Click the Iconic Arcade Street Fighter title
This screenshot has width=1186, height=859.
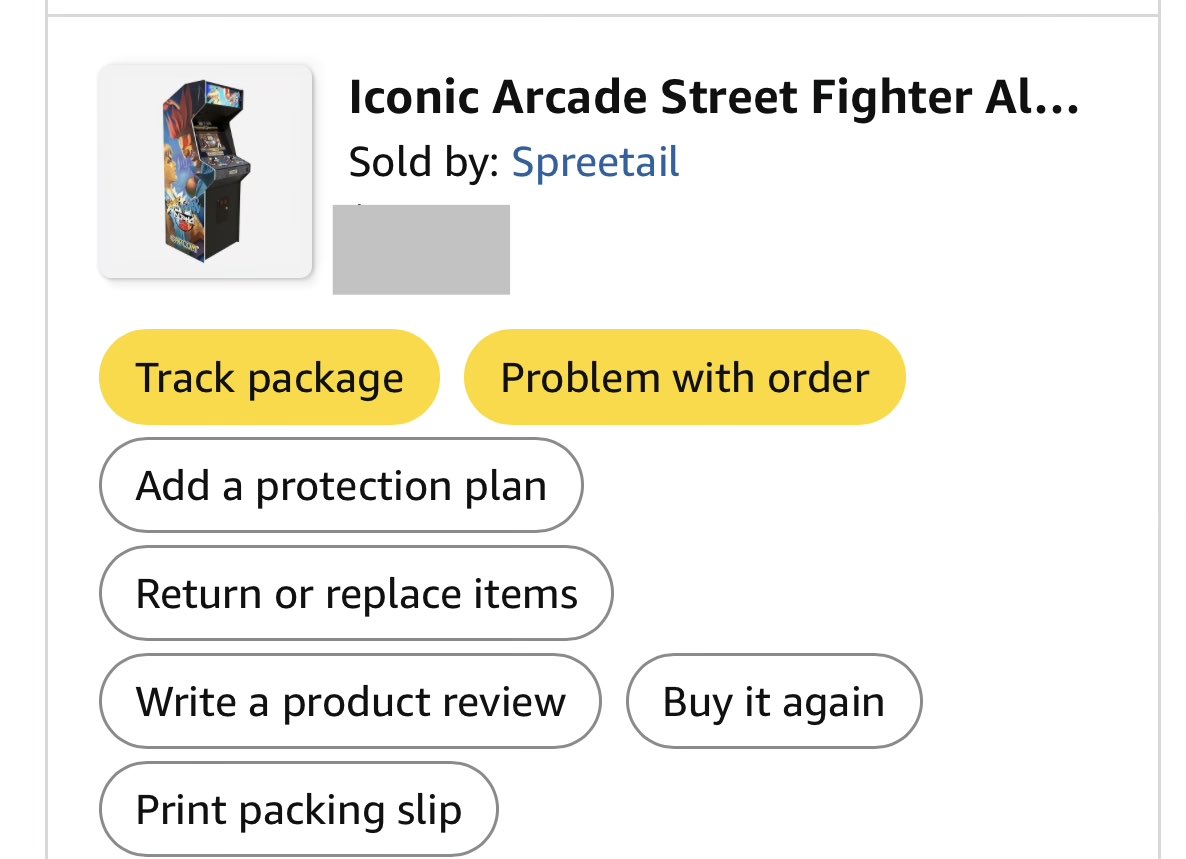714,98
